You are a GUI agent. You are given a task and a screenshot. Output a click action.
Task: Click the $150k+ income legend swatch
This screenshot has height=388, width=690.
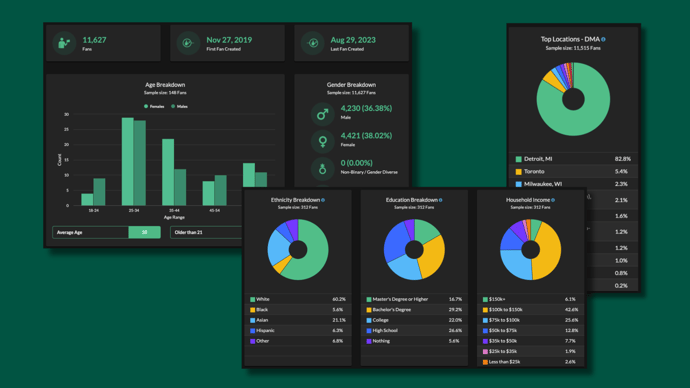point(485,300)
